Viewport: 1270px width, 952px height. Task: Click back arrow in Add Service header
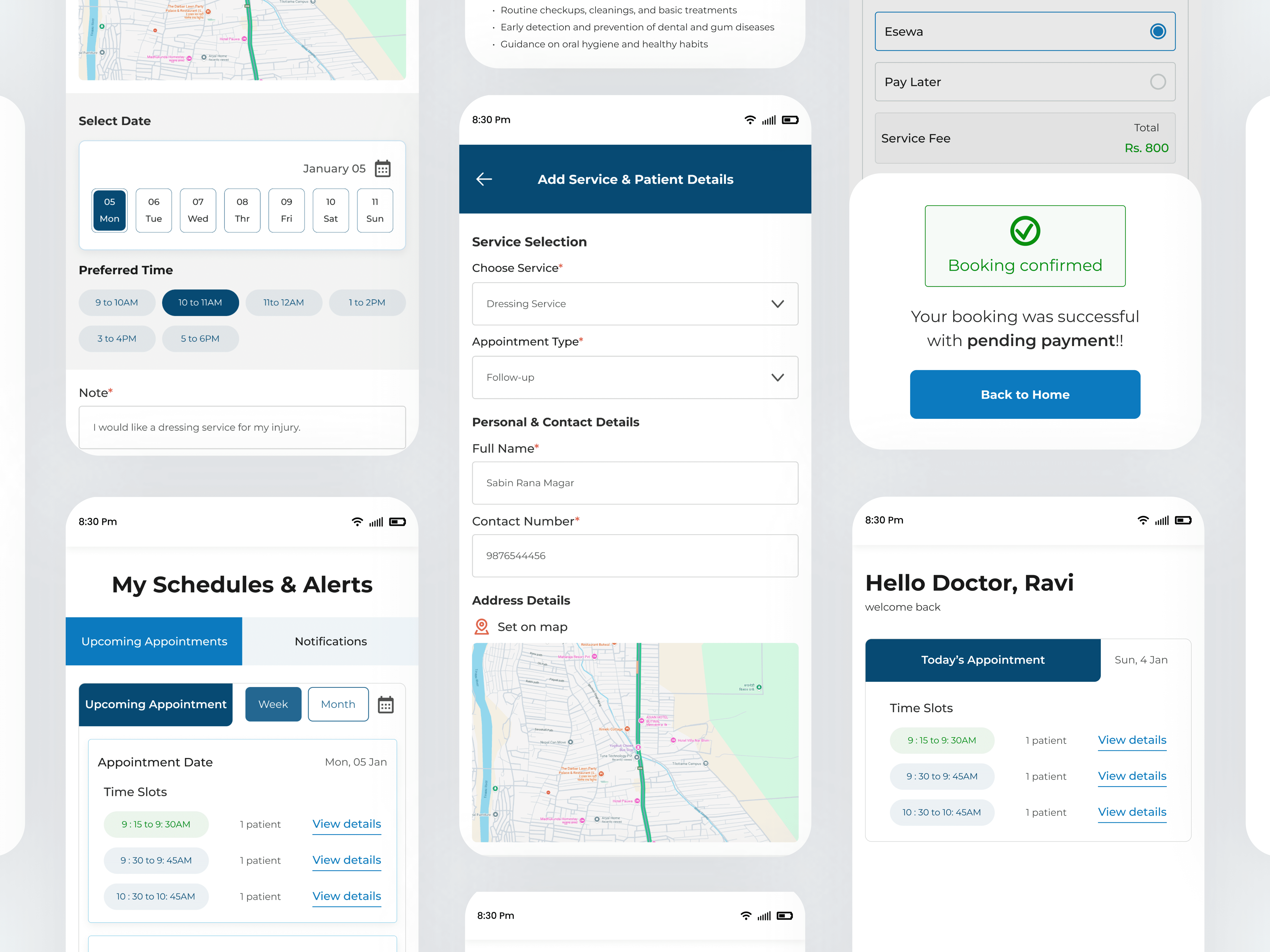pos(484,179)
